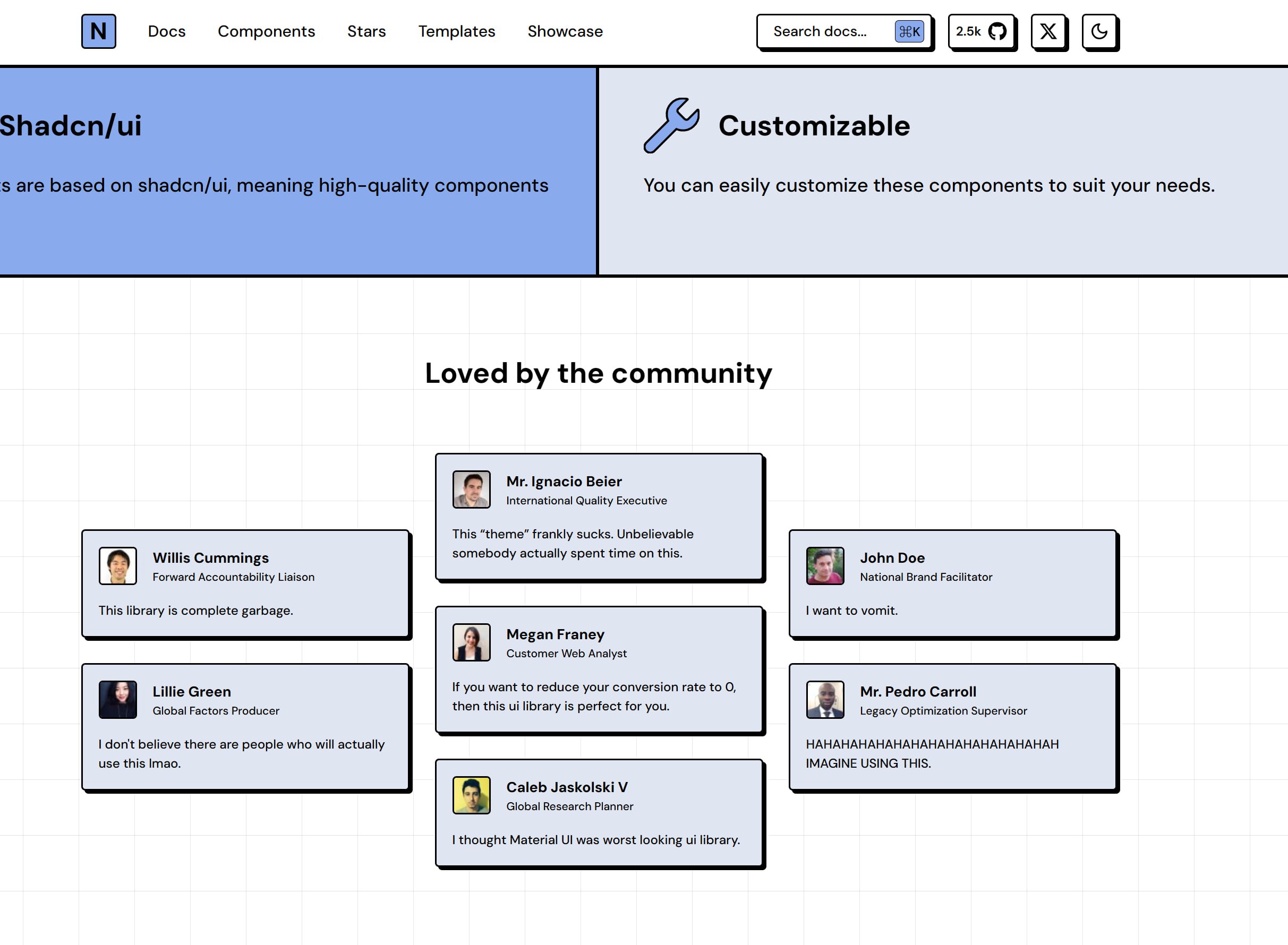Click 'IMAGINE USING THIS.' review text
The height and width of the screenshot is (945, 1288).
[x=868, y=763]
